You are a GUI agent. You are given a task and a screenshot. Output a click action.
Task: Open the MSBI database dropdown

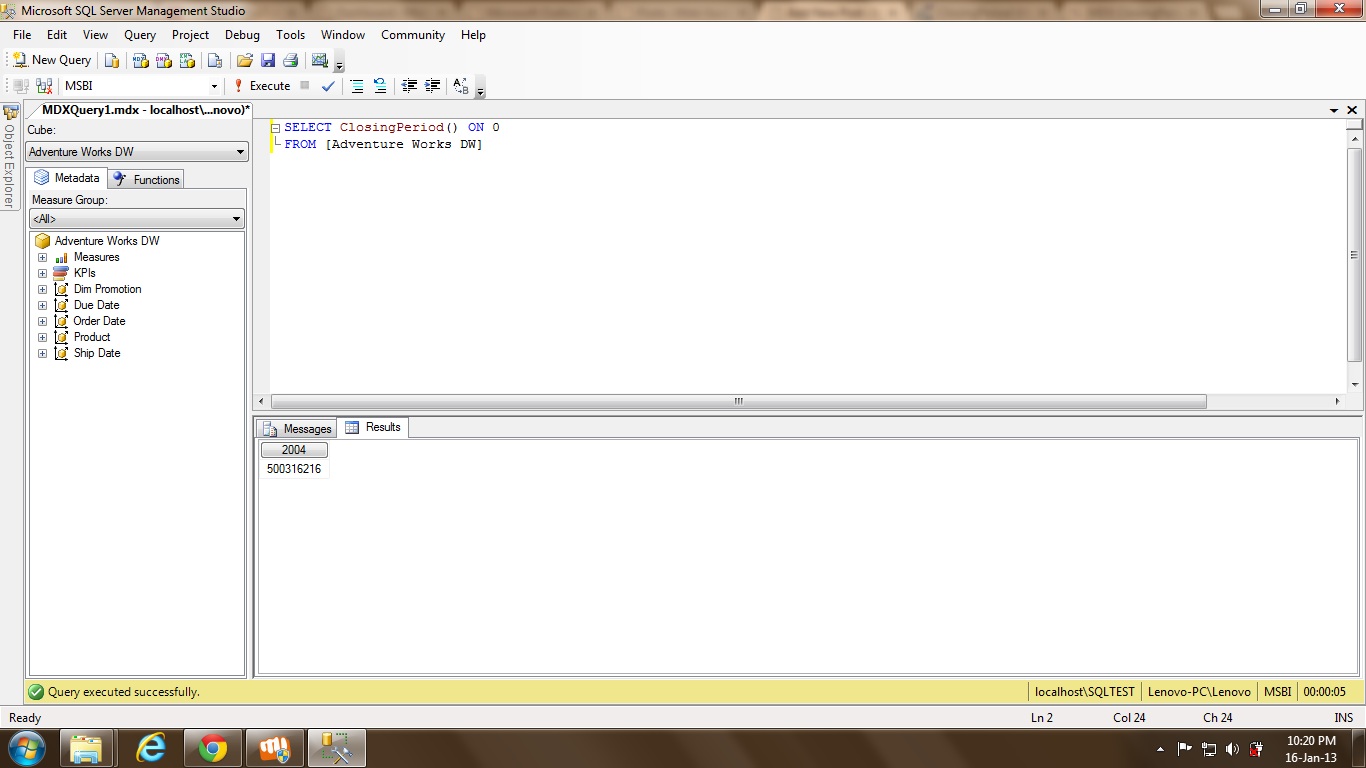213,86
